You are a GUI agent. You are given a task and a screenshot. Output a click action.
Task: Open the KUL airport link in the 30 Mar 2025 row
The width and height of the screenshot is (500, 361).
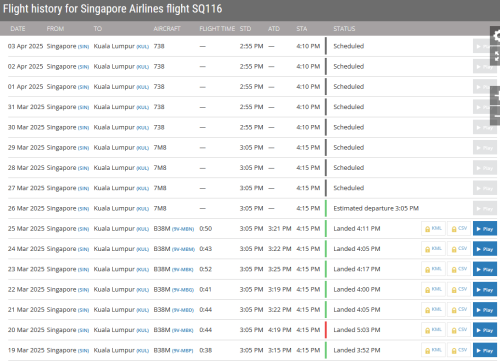tap(143, 128)
